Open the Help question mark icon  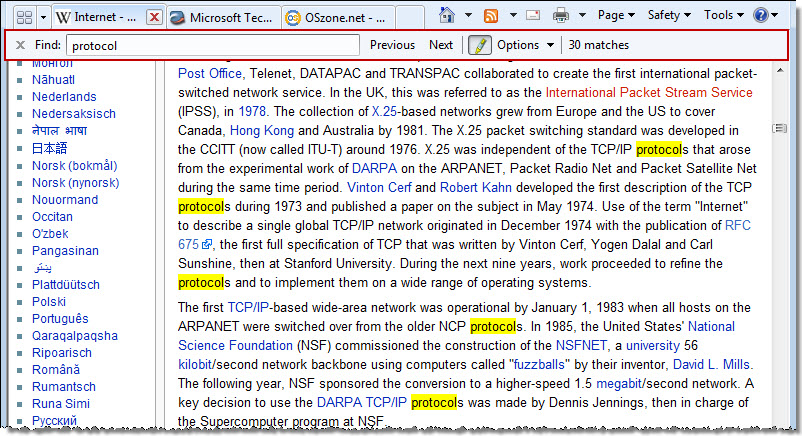coord(761,15)
